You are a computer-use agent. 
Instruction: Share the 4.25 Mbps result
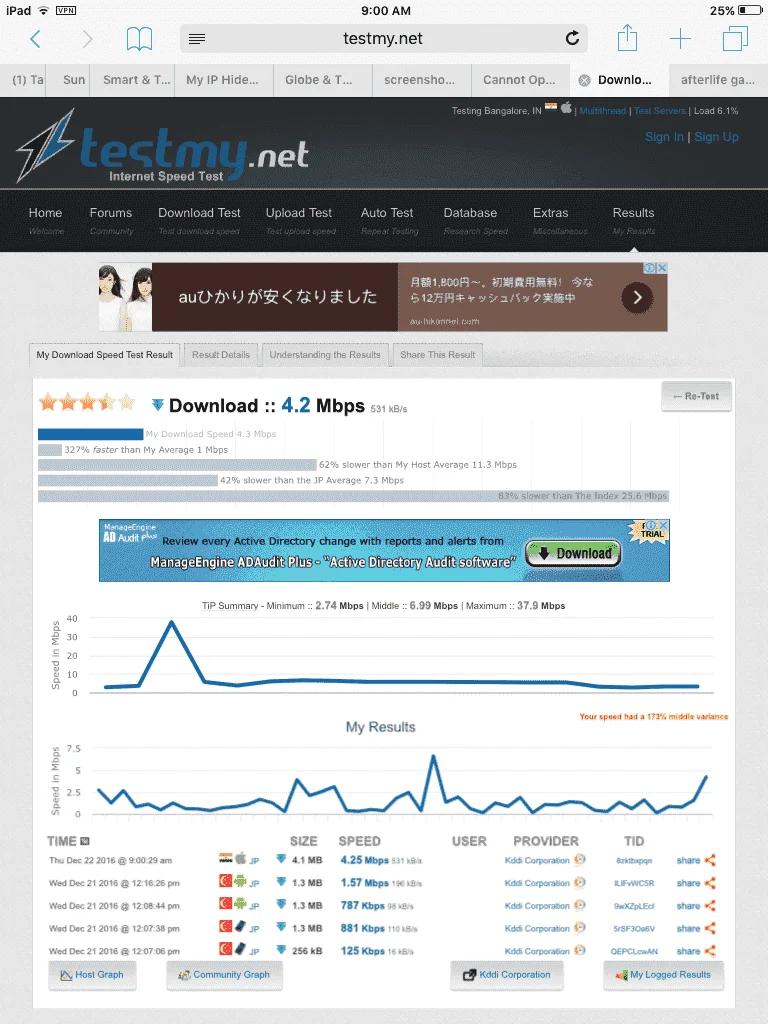tap(696, 861)
